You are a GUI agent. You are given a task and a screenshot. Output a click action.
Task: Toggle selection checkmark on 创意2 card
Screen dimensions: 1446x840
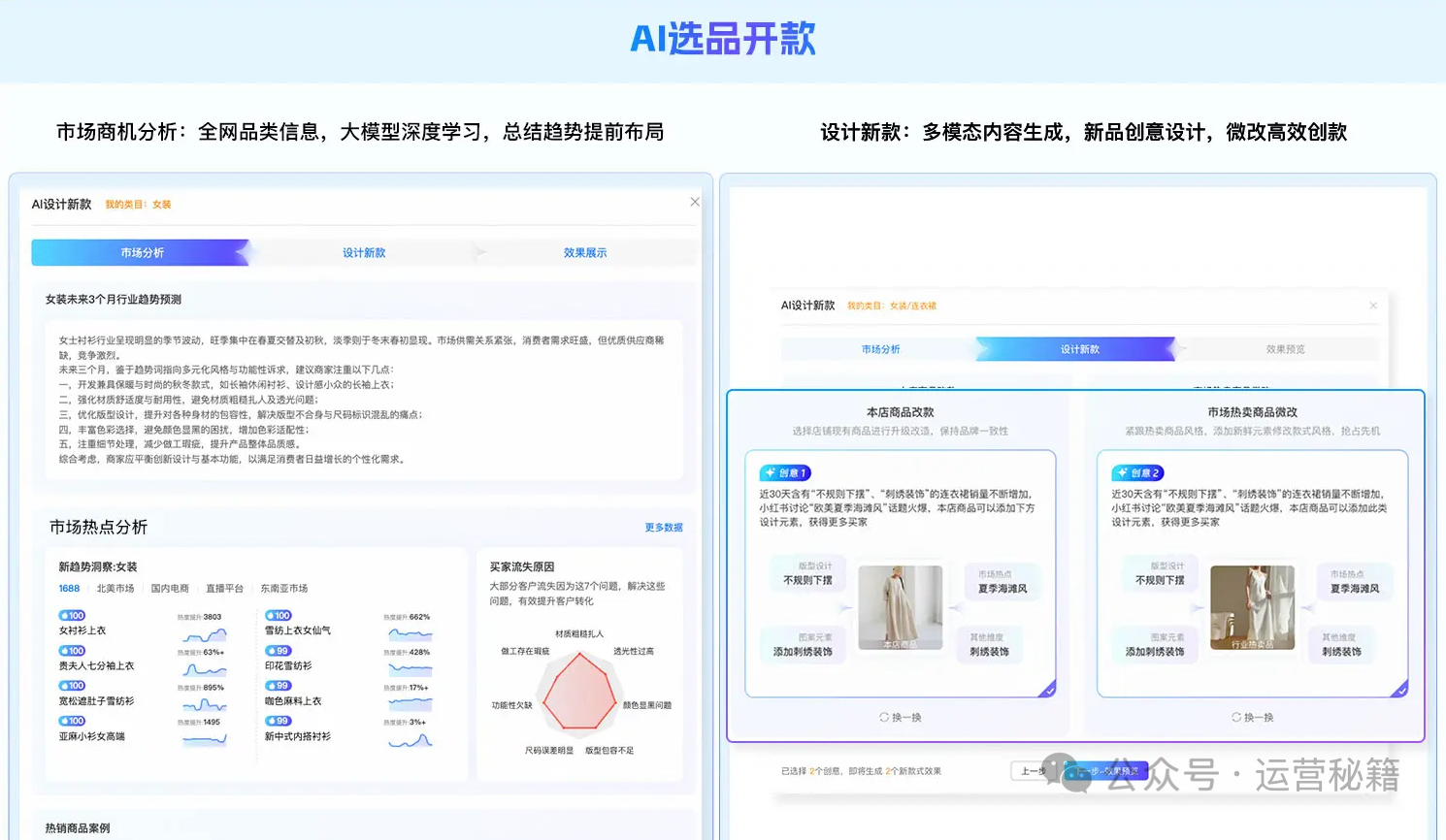(x=1399, y=690)
